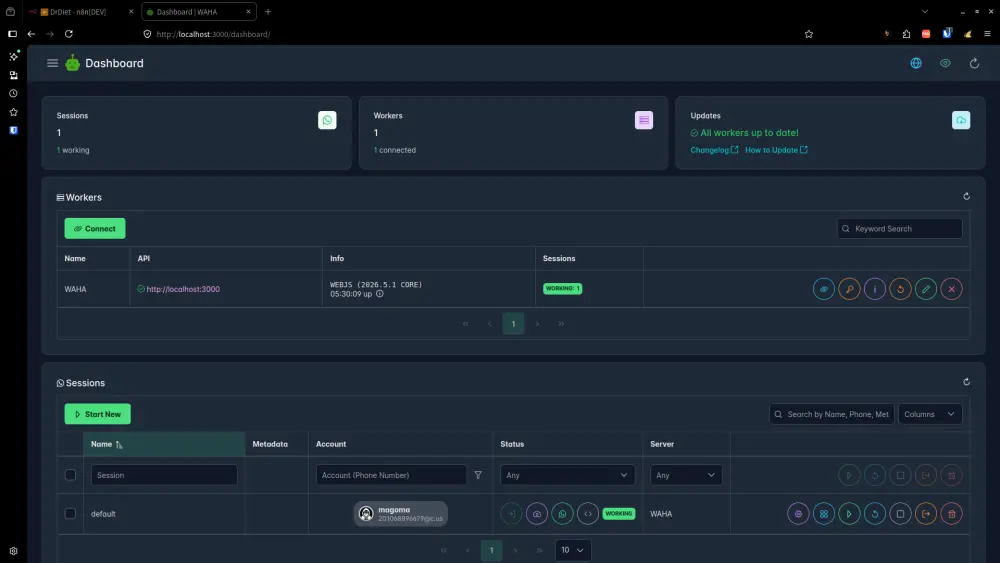Reload the page with the browser reload button

click(68, 34)
